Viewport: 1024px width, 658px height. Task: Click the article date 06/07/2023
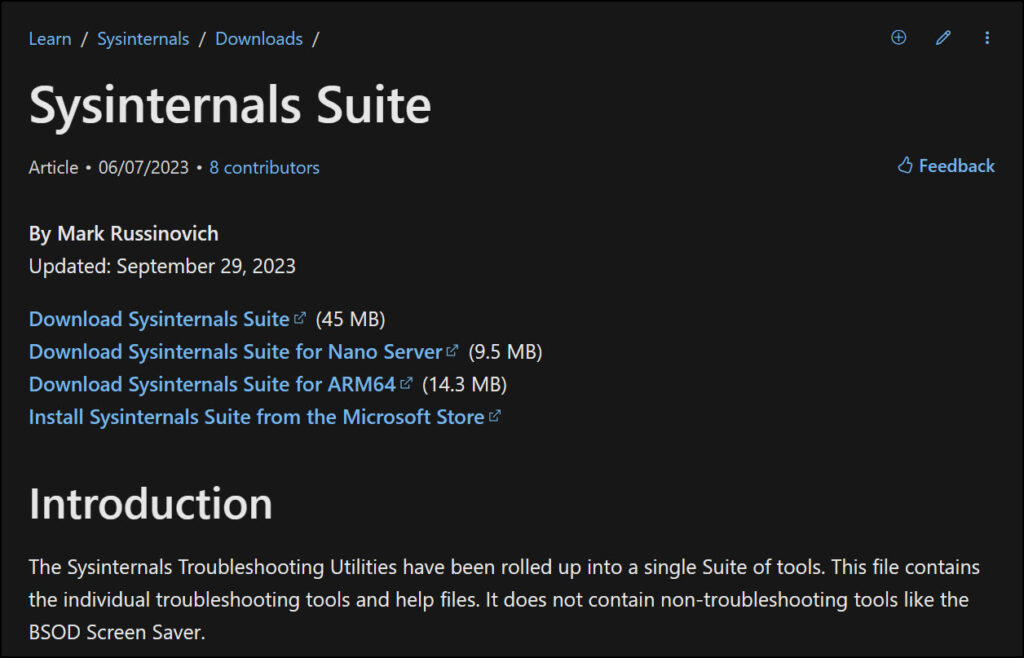[143, 168]
